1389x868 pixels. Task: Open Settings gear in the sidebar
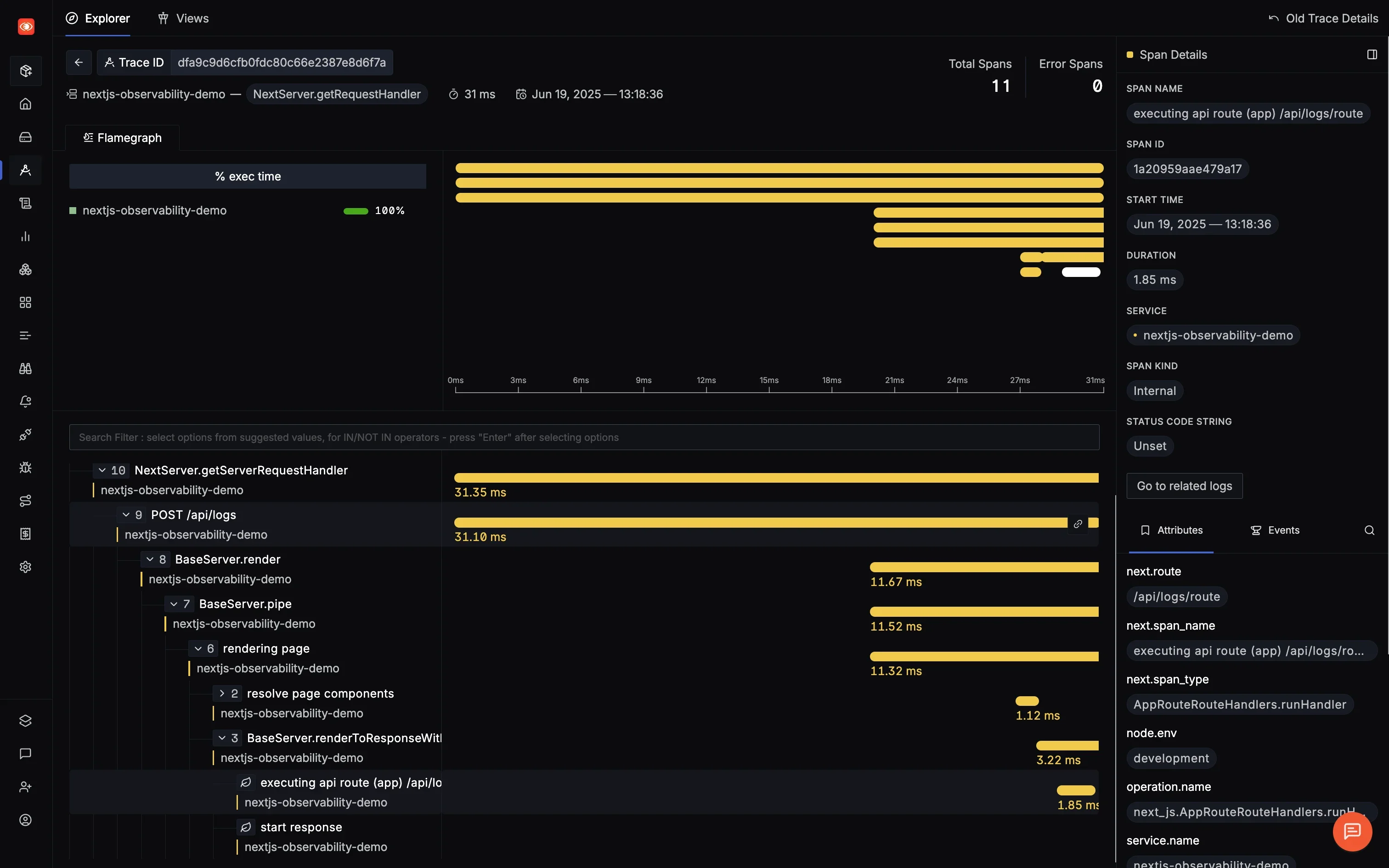point(25,567)
